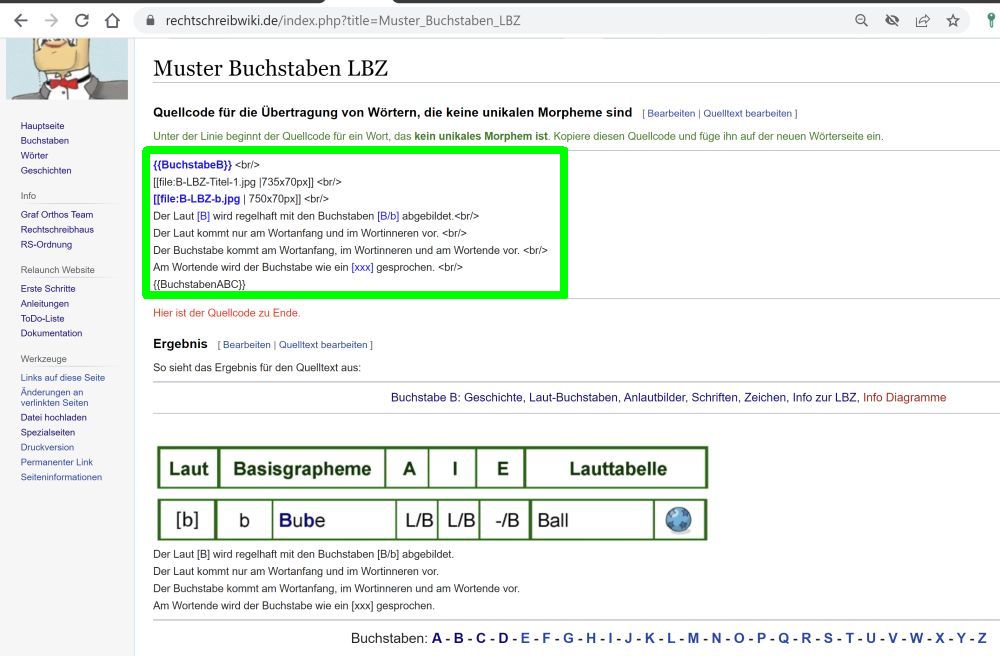Open Hauptseite in the sidebar
1000x656 pixels.
(42, 126)
